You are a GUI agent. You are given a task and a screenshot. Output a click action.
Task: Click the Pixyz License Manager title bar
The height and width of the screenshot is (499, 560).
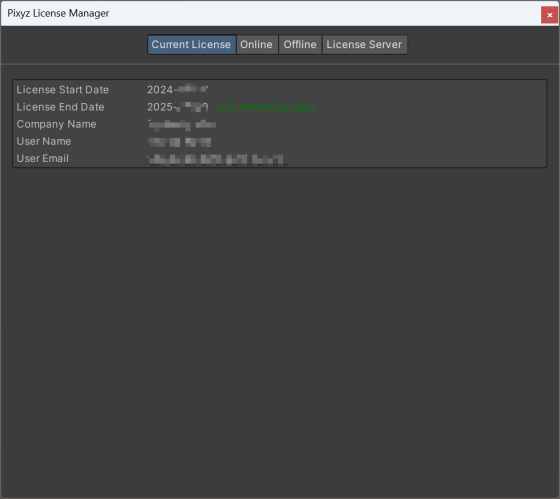[271, 14]
